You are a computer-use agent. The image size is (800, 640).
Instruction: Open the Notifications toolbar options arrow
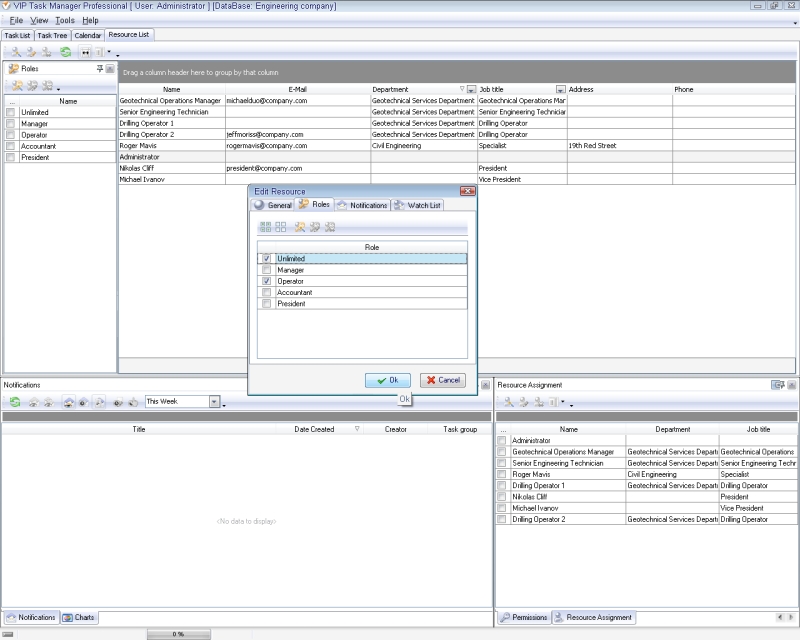(224, 405)
